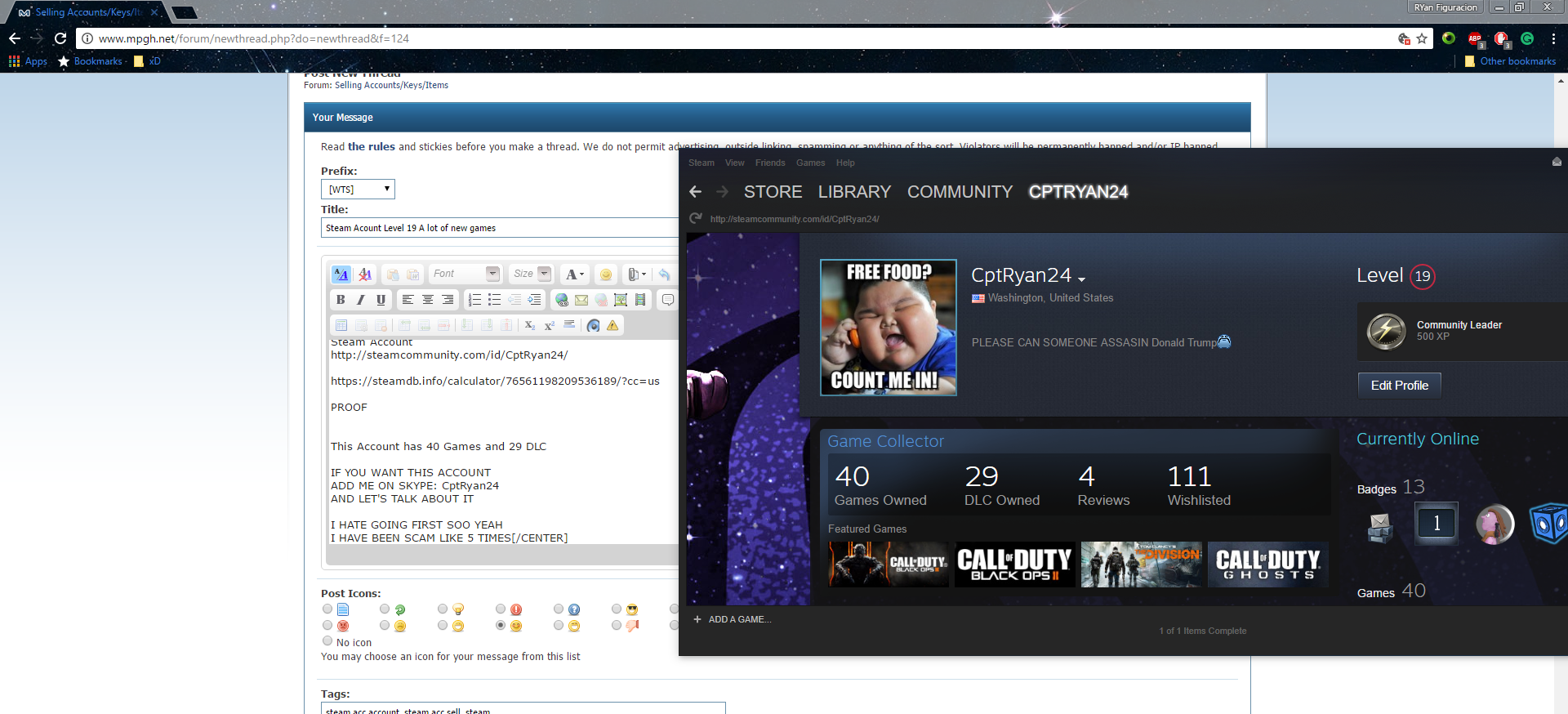Open the Other bookmarks folder

1511,61
